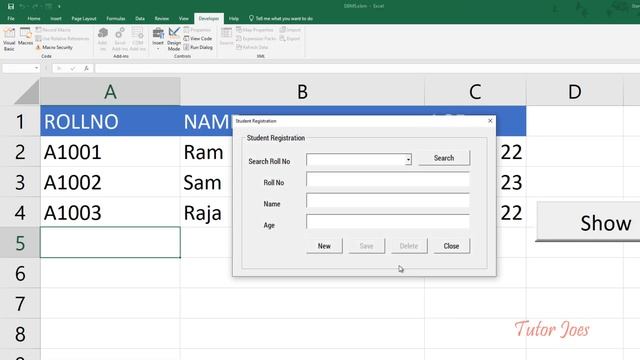Click Map Properties in XML group
The width and height of the screenshot is (640, 360).
coord(255,30)
